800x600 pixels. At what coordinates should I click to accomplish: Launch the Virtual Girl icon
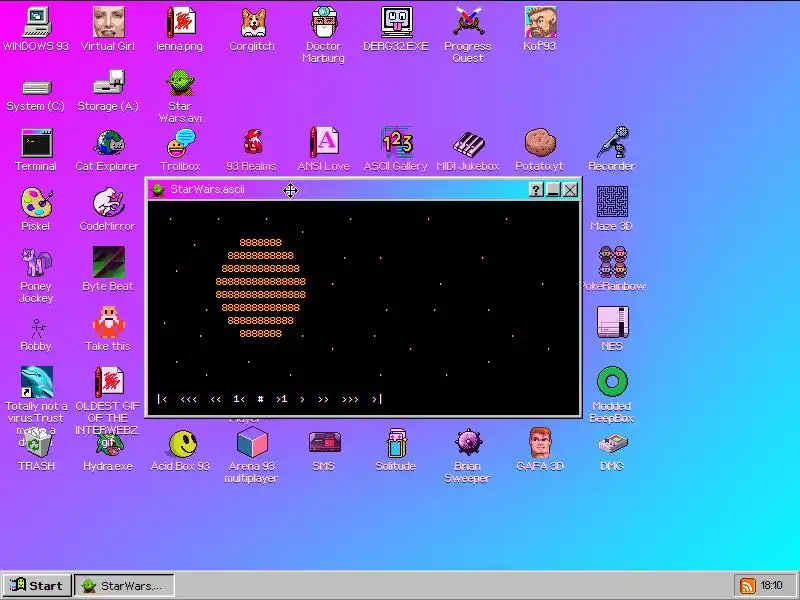click(x=108, y=29)
